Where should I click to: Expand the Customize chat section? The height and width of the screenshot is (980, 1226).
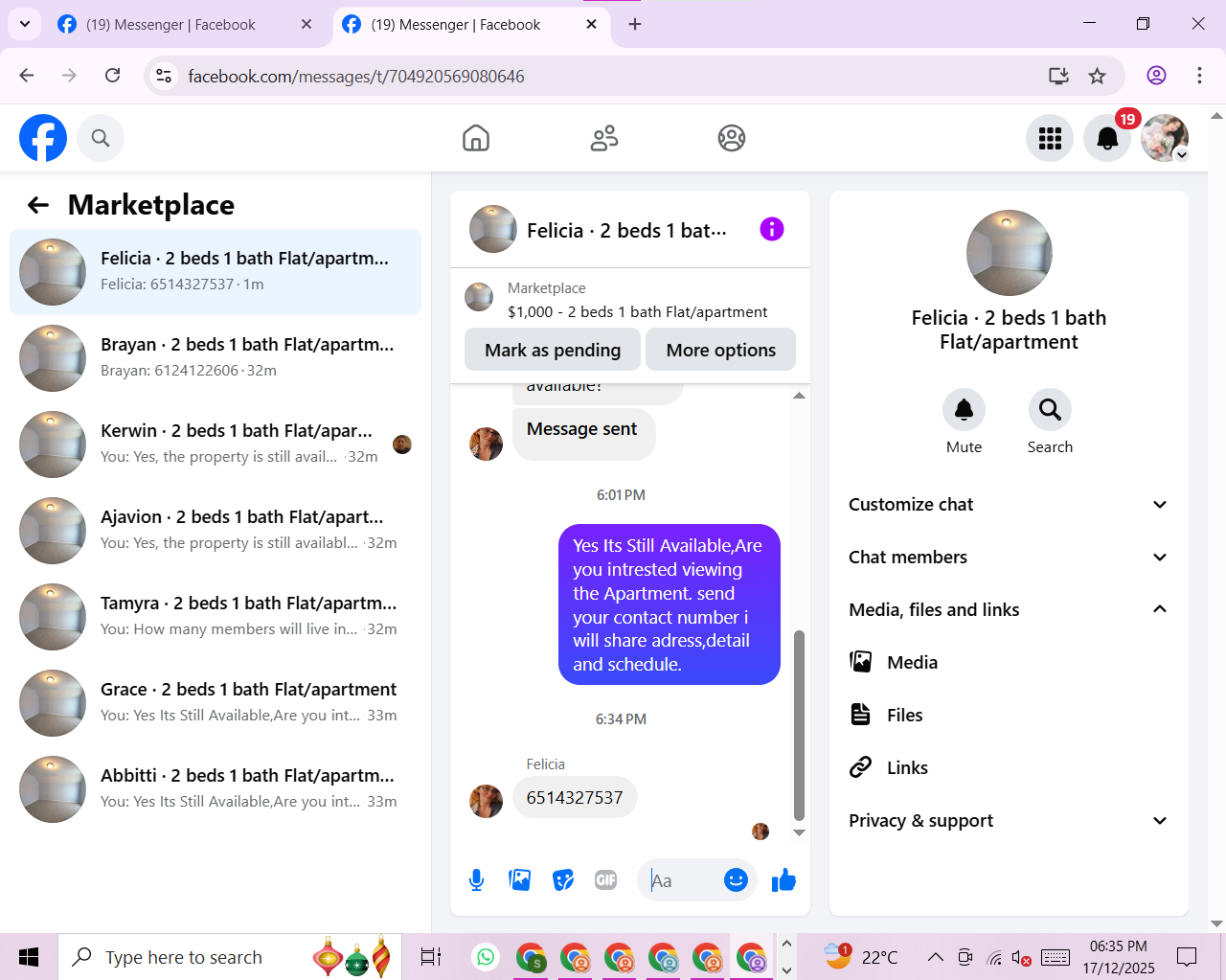[x=1009, y=504]
